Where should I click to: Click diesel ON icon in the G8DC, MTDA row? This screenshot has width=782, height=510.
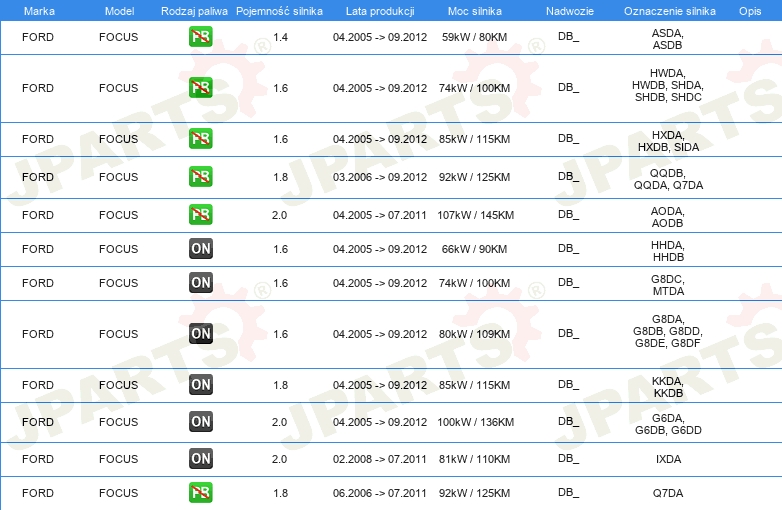200,282
